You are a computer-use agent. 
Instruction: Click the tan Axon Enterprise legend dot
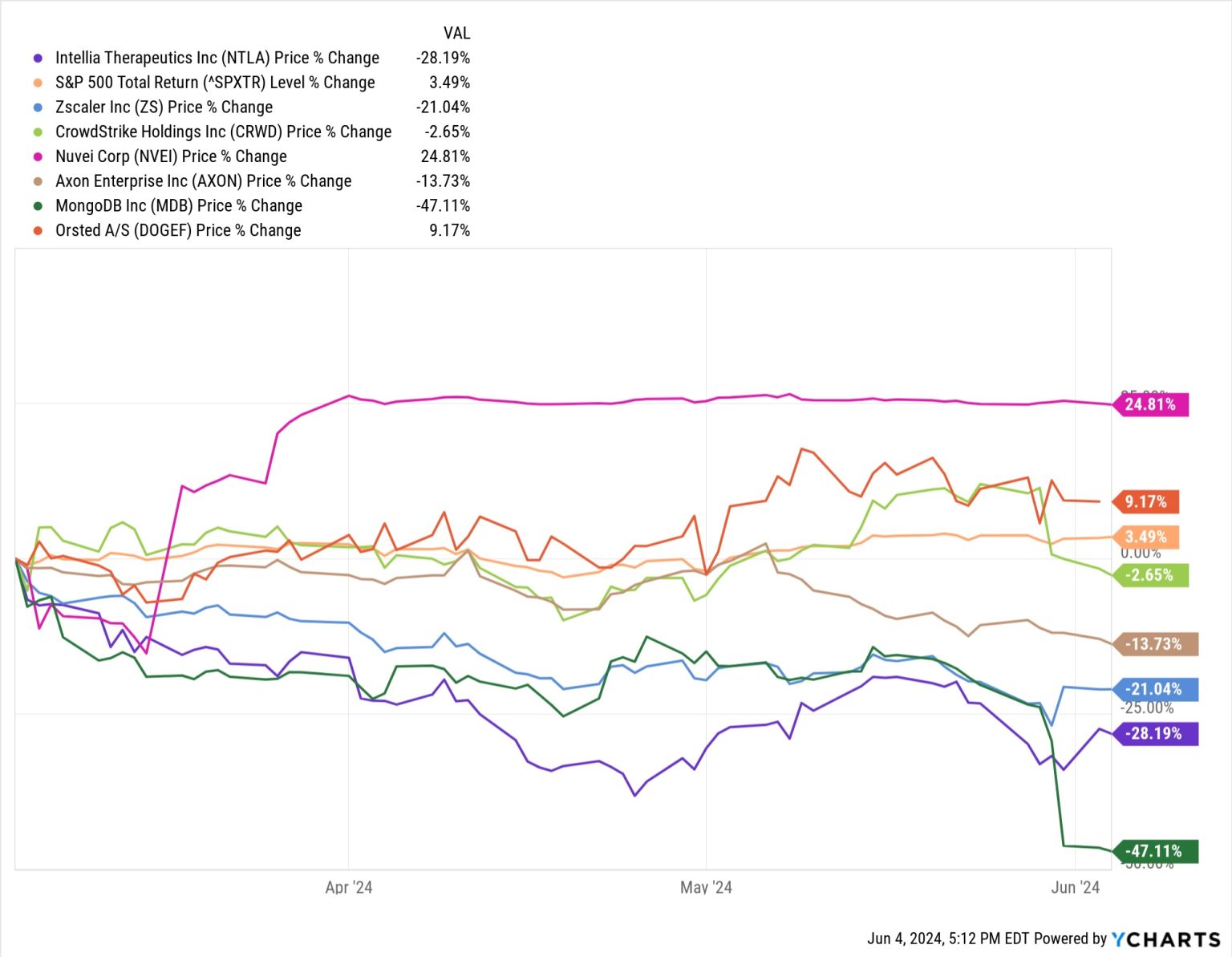click(38, 181)
